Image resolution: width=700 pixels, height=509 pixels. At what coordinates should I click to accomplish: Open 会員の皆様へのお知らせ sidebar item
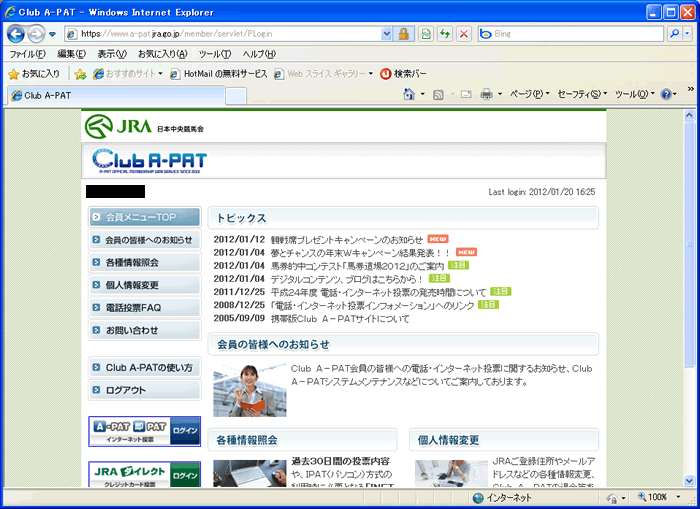[x=145, y=240]
